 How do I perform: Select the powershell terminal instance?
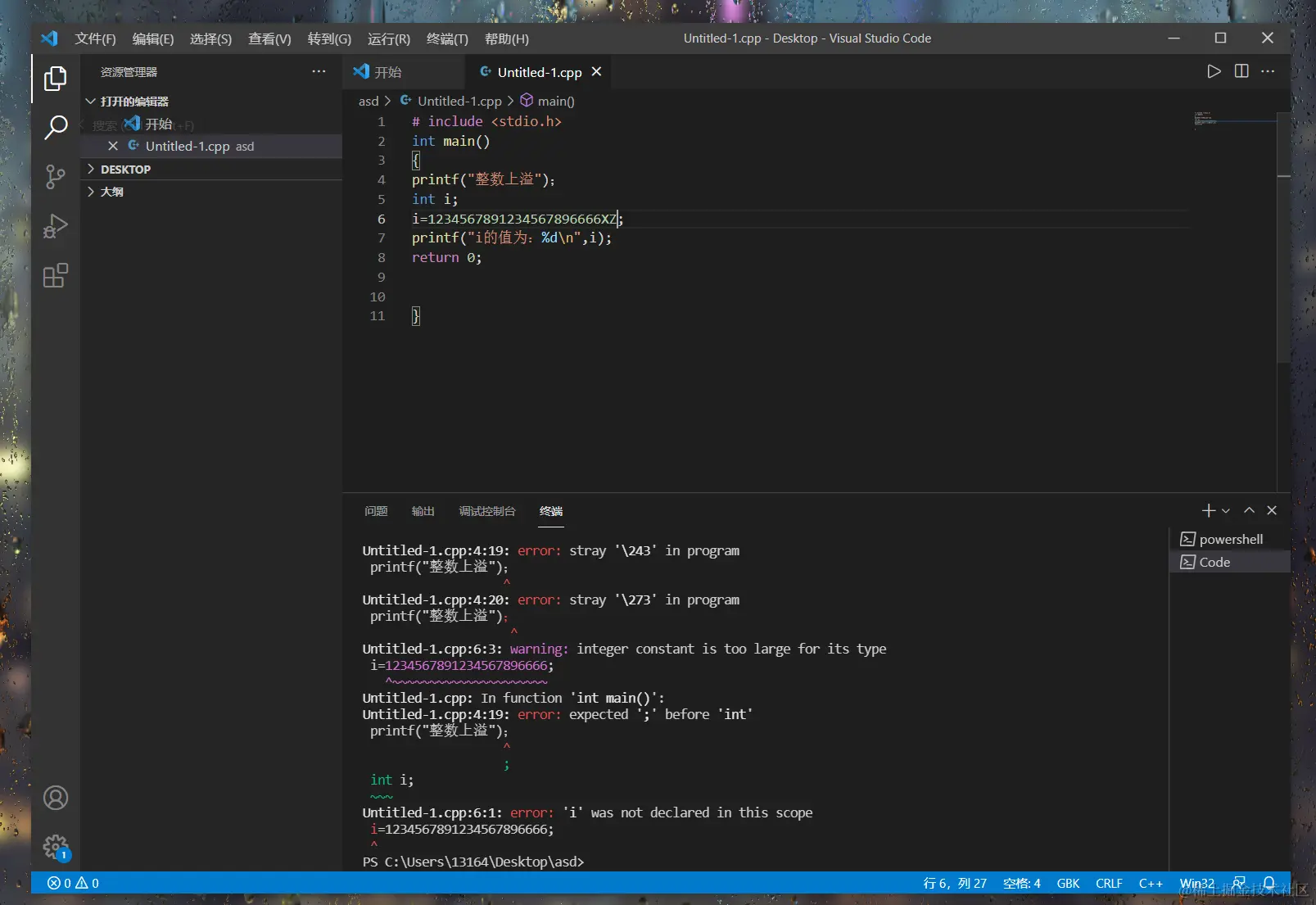pos(1231,539)
